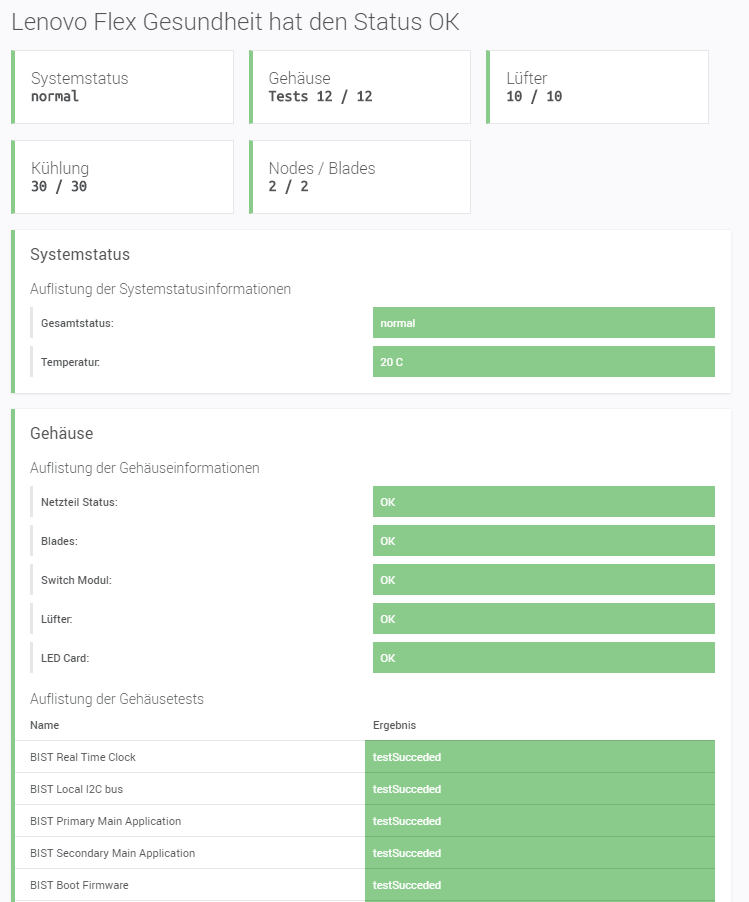The width and height of the screenshot is (749, 902).
Task: Click the Gesamtstatus green value bar
Action: click(543, 323)
